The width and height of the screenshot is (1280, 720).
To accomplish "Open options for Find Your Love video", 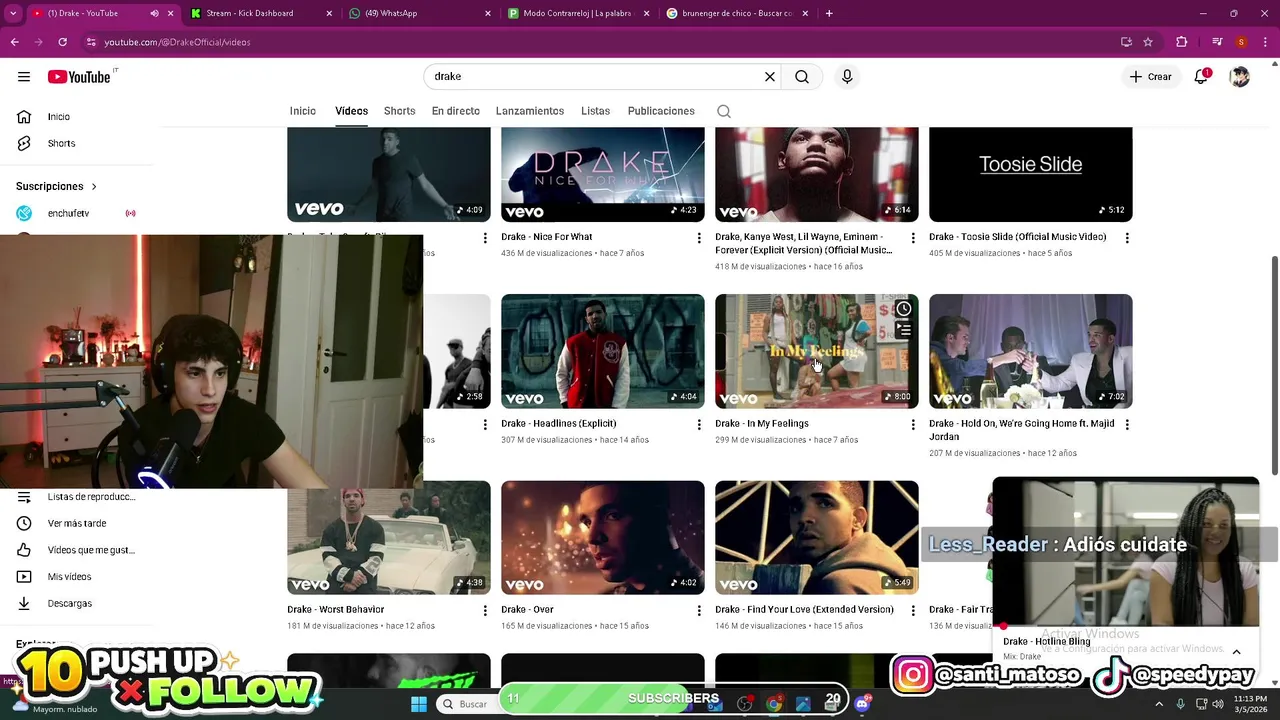I will 913,610.
